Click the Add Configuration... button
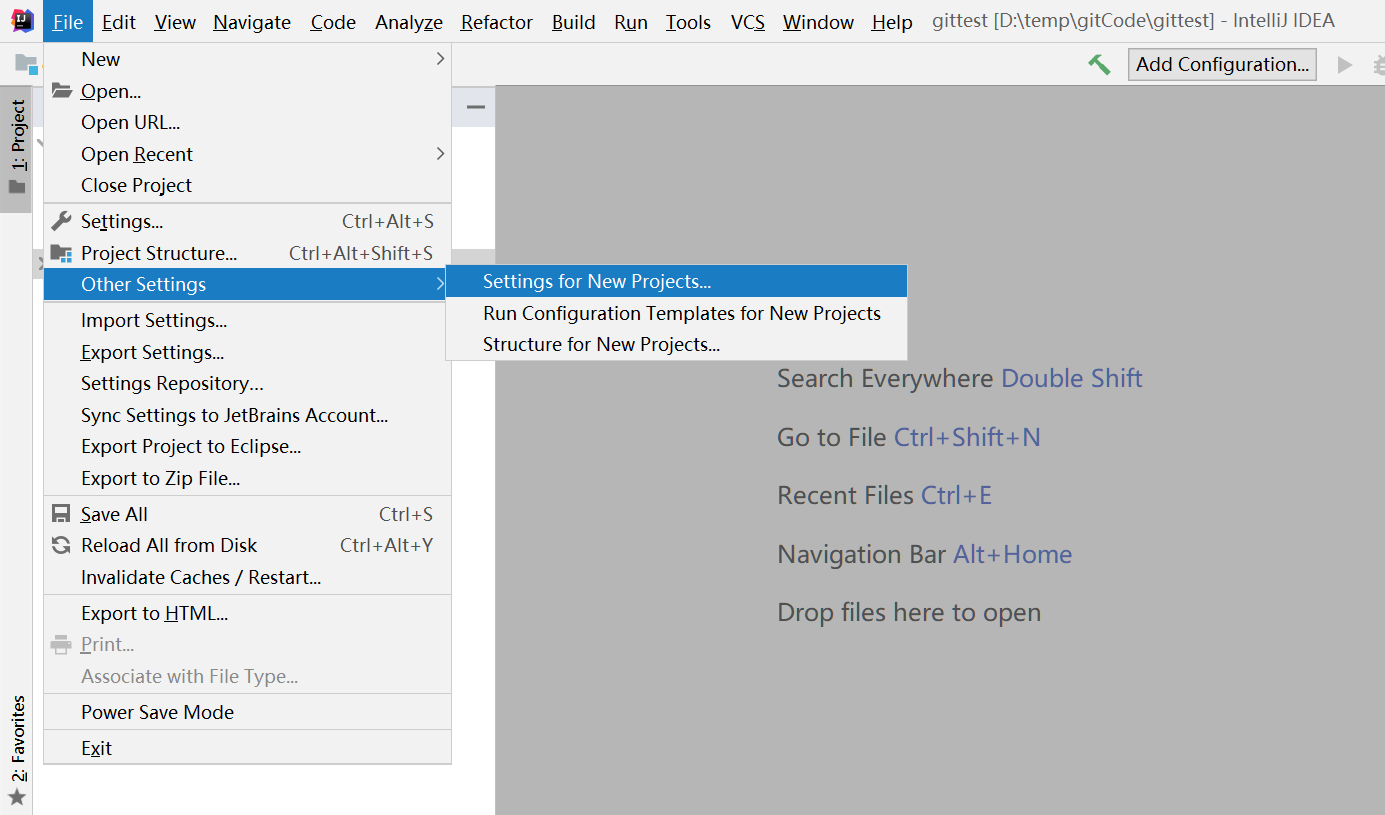This screenshot has width=1385, height=815. pos(1222,64)
